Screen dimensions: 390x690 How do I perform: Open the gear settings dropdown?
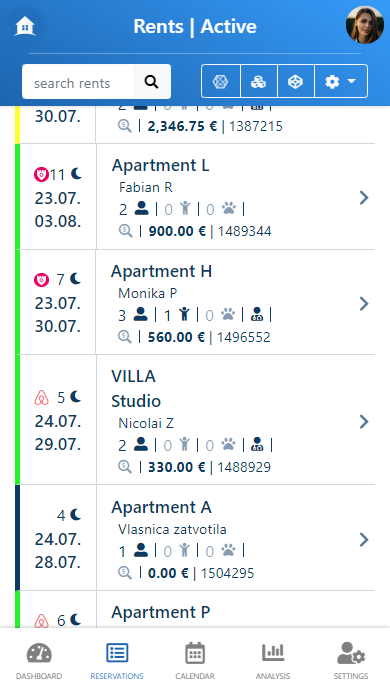point(341,81)
